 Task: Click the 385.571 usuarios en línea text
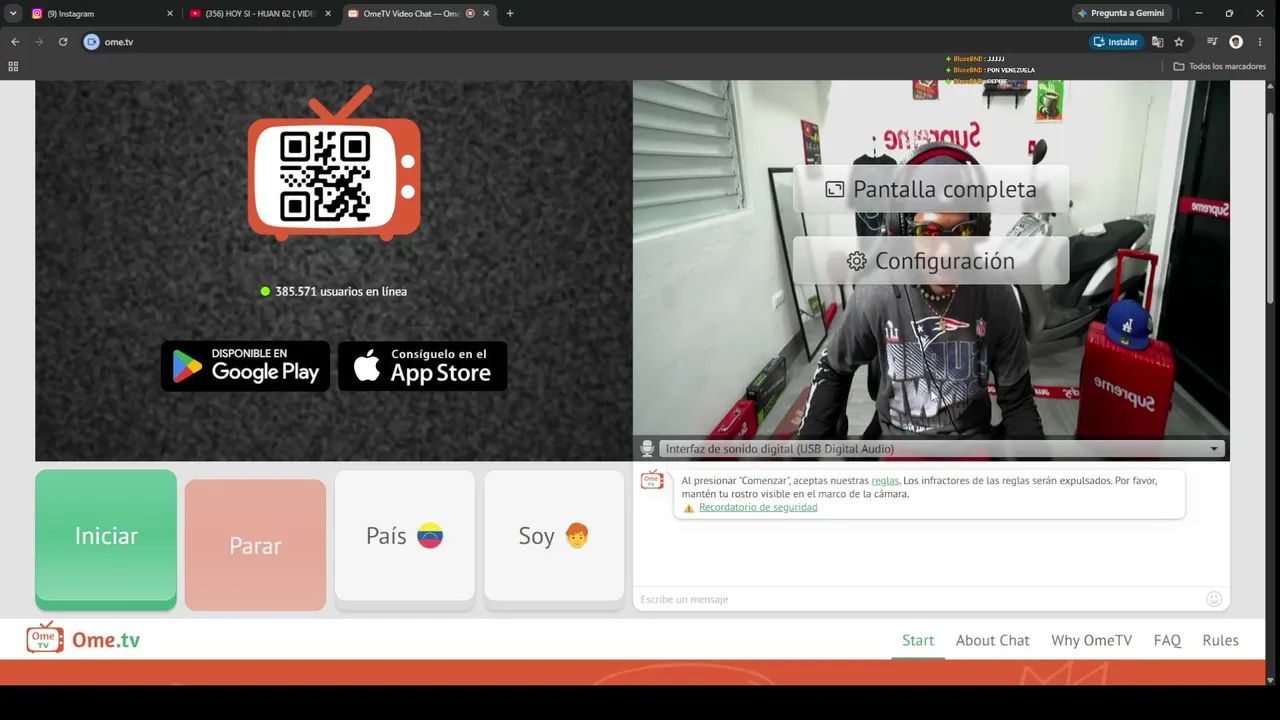pos(341,292)
